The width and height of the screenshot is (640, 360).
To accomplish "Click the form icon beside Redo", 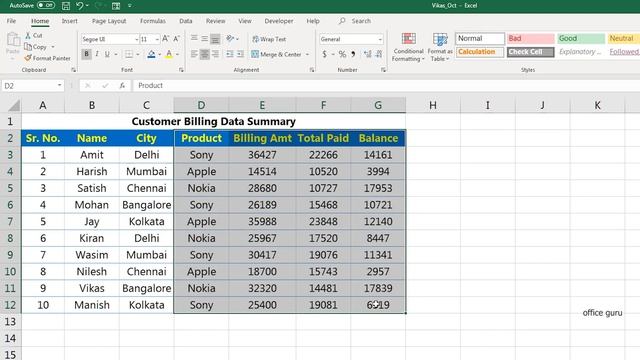I will coord(116,6).
